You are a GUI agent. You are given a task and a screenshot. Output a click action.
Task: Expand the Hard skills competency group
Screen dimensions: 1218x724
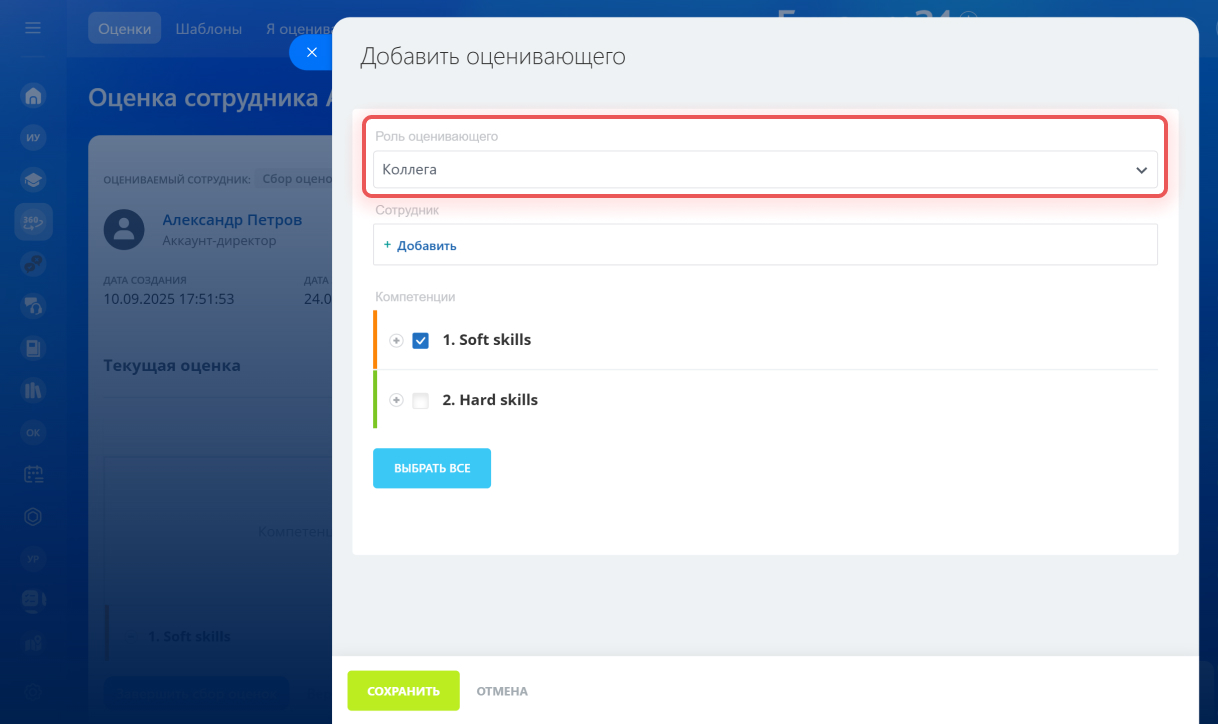(x=396, y=400)
